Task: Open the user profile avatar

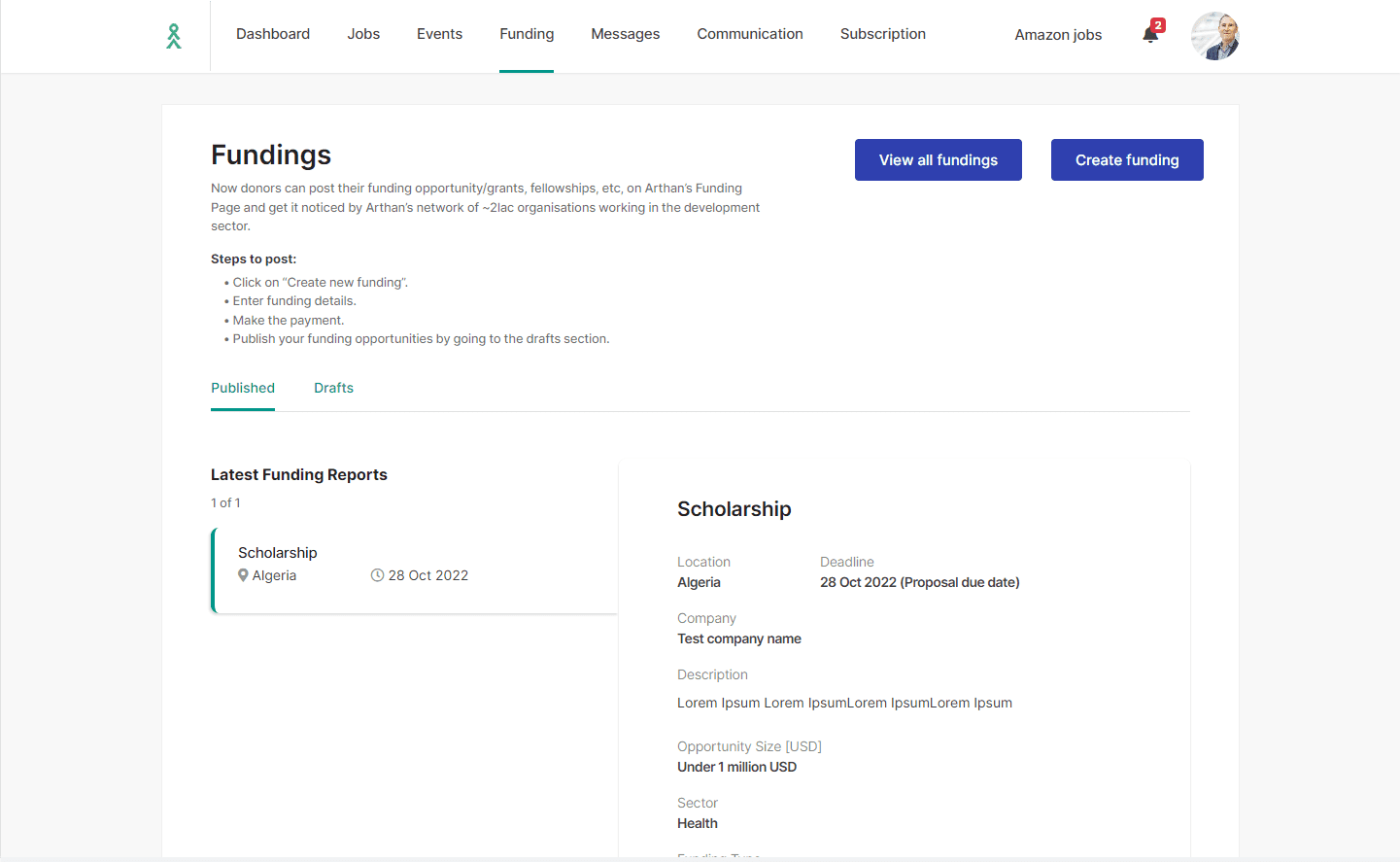Action: click(1214, 36)
